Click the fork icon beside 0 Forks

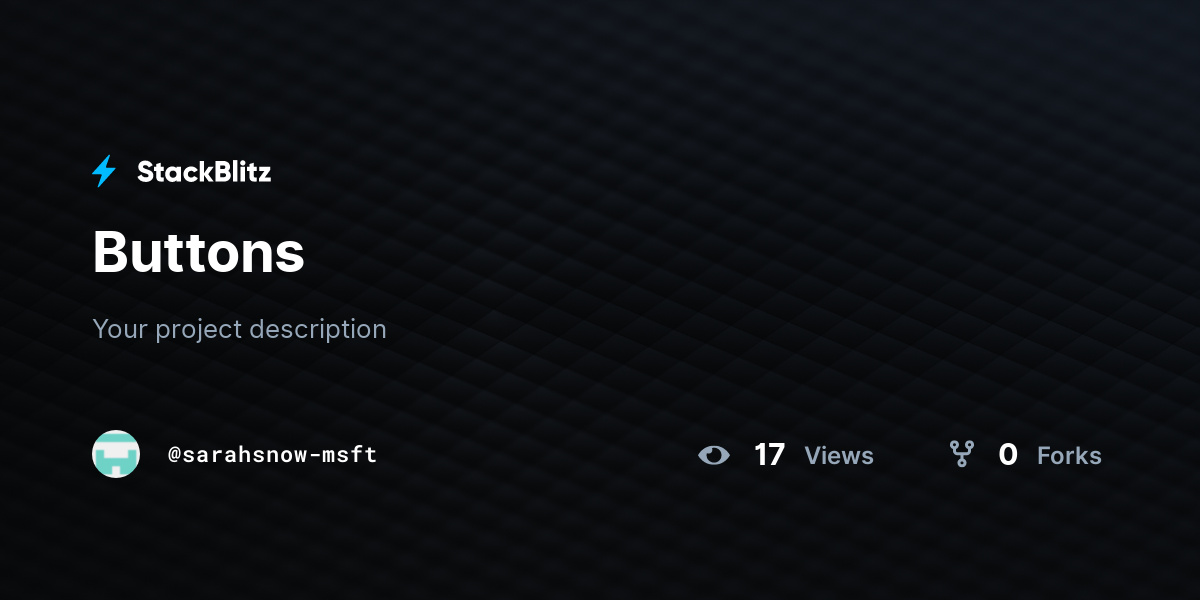(962, 455)
